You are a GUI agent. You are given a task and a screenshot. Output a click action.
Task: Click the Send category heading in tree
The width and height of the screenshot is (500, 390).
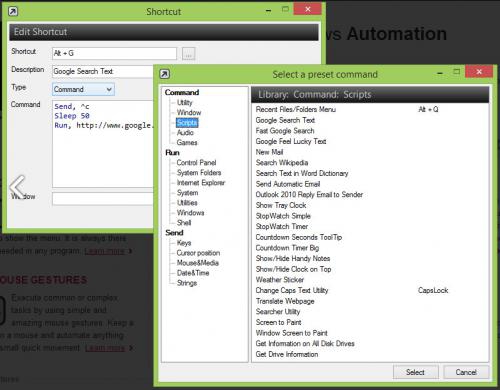[174, 233]
